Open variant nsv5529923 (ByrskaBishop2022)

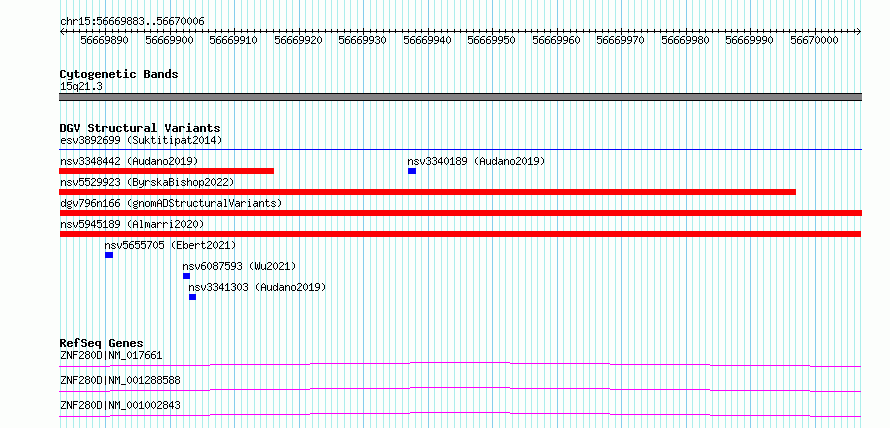coord(147,182)
